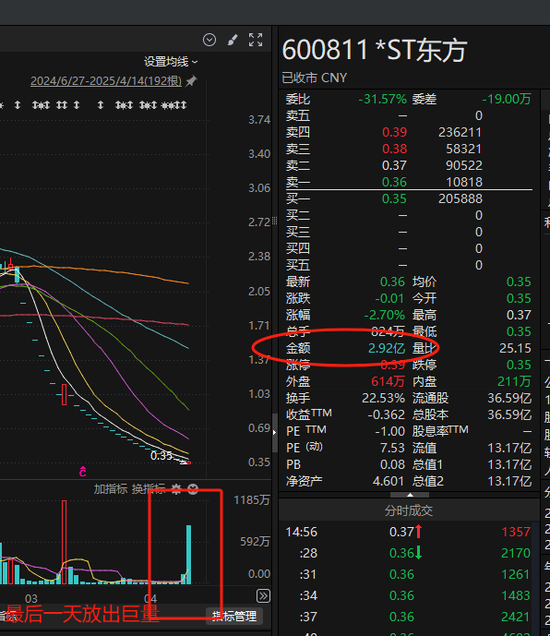Screen dimensions: 550x636
Task: Click the event markers row above chart
Action: [93, 105]
